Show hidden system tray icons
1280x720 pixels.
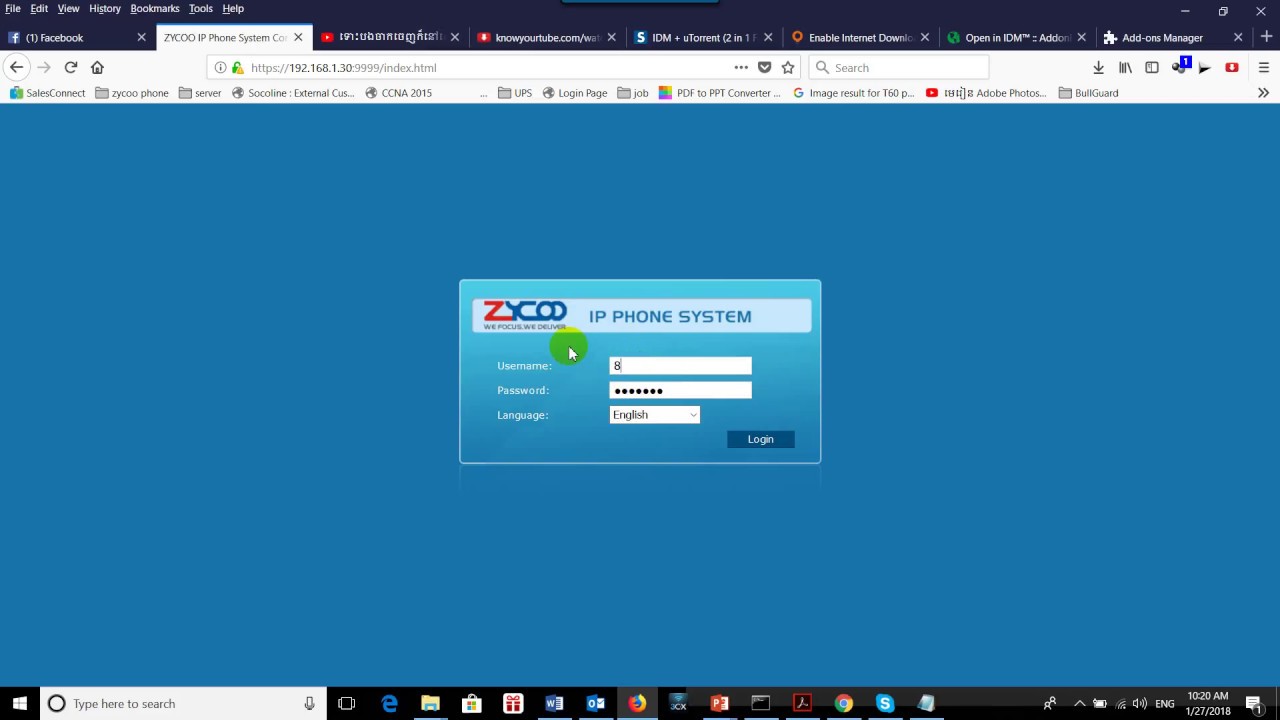pyautogui.click(x=1078, y=703)
